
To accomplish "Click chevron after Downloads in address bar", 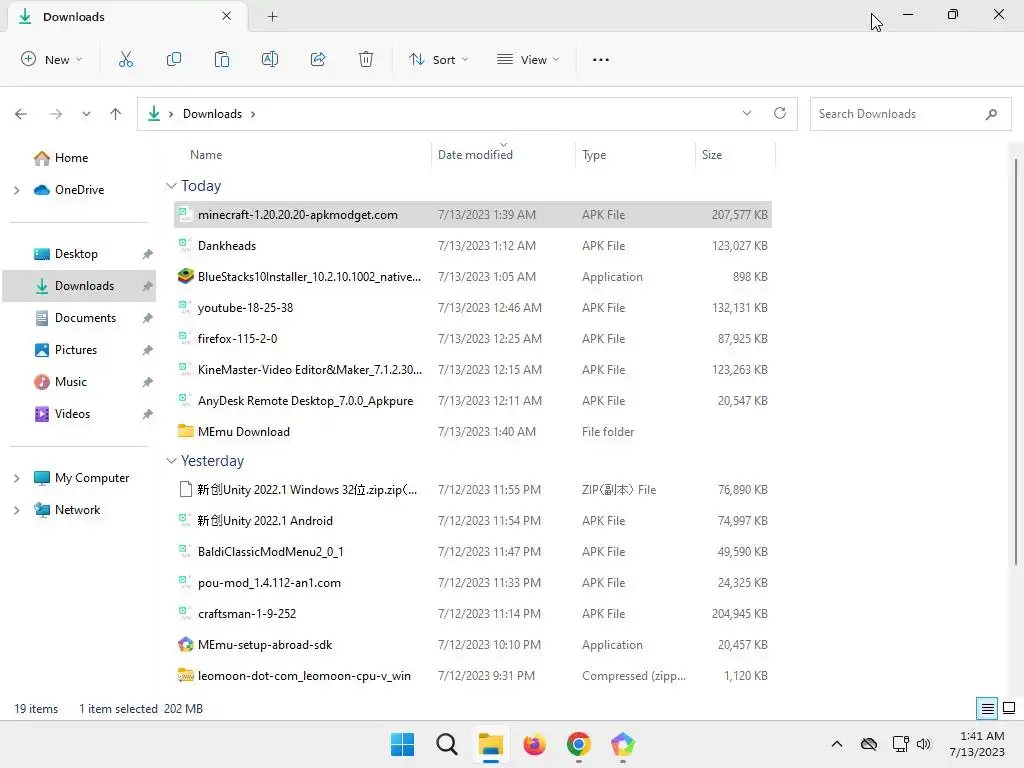I will [x=253, y=114].
